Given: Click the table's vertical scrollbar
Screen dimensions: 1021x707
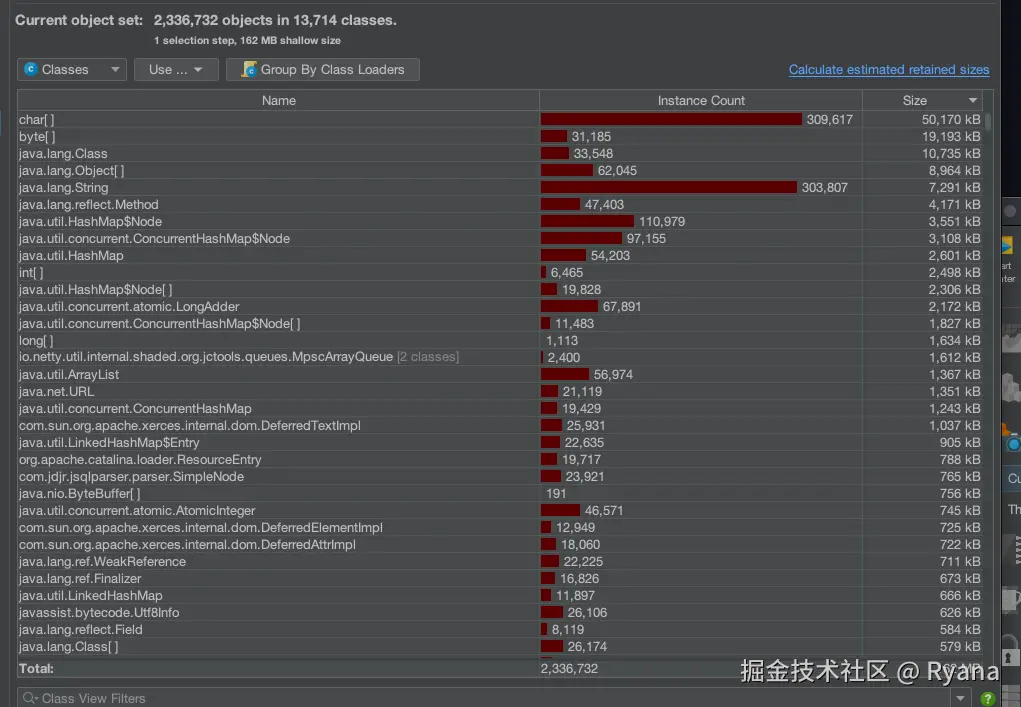Looking at the screenshot, I should (x=988, y=122).
